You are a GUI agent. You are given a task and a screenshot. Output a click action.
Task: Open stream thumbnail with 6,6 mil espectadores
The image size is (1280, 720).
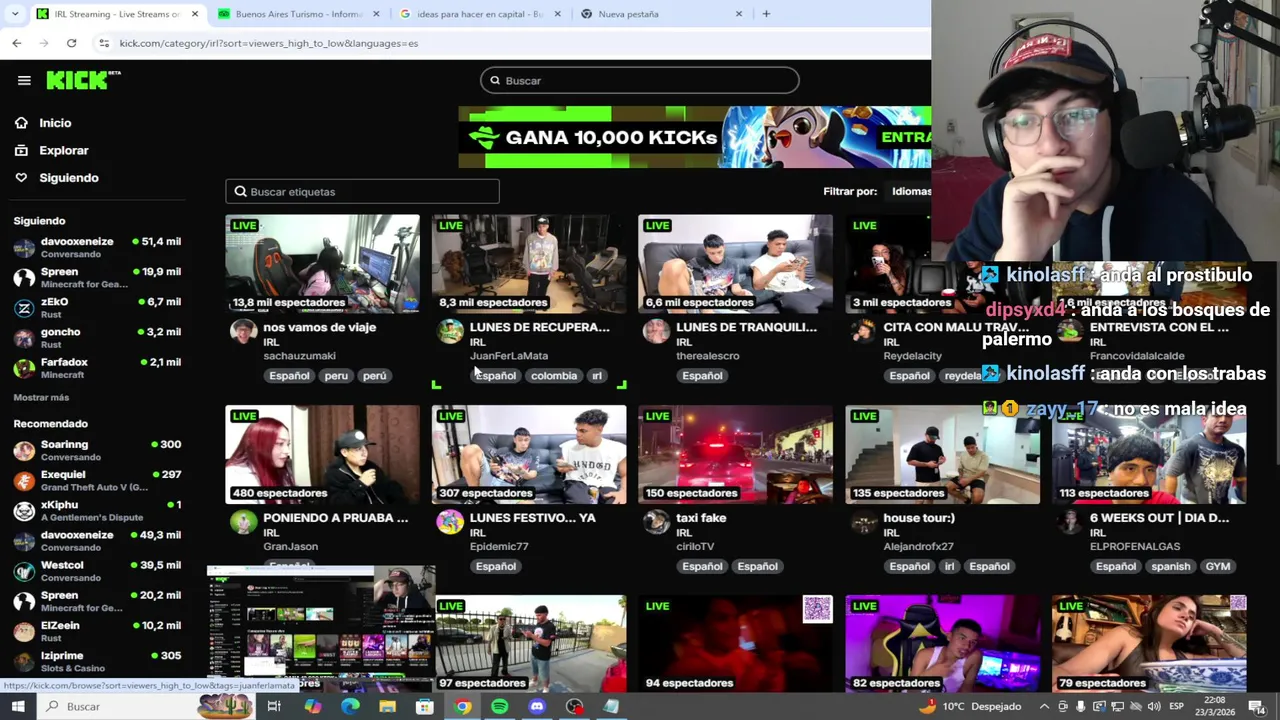735,264
